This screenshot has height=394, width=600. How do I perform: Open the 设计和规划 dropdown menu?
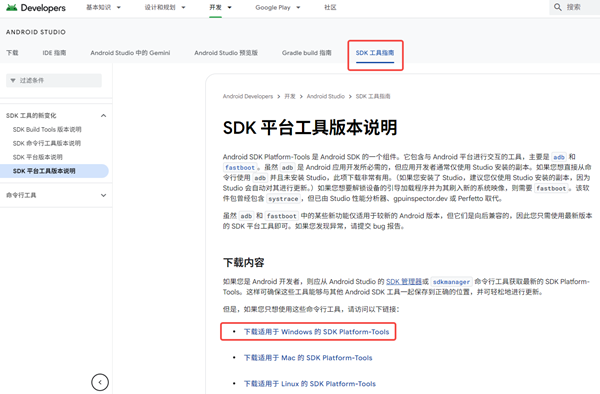(165, 7)
